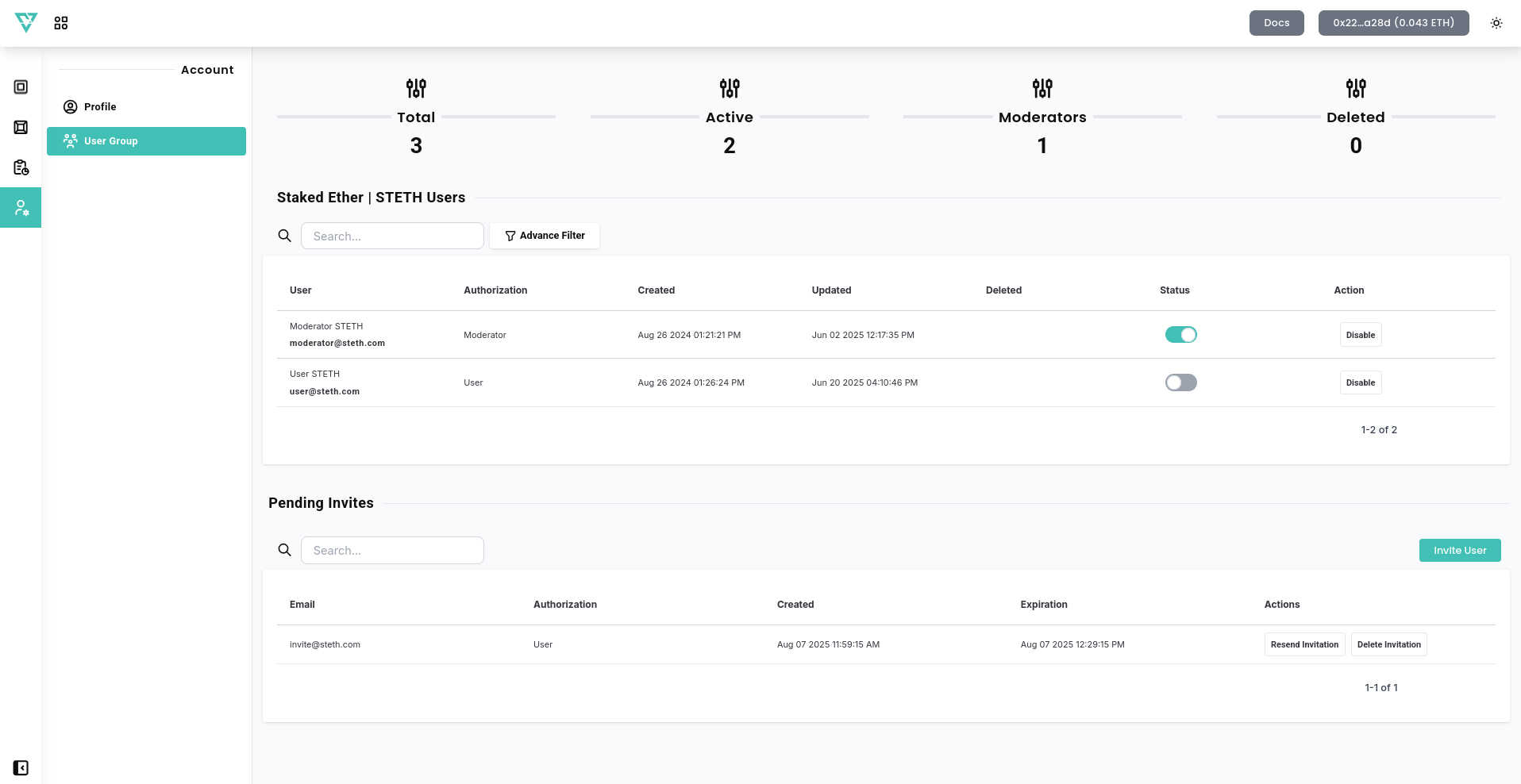Enable the User STETH status toggle
This screenshot has width=1521, height=784.
(x=1180, y=382)
